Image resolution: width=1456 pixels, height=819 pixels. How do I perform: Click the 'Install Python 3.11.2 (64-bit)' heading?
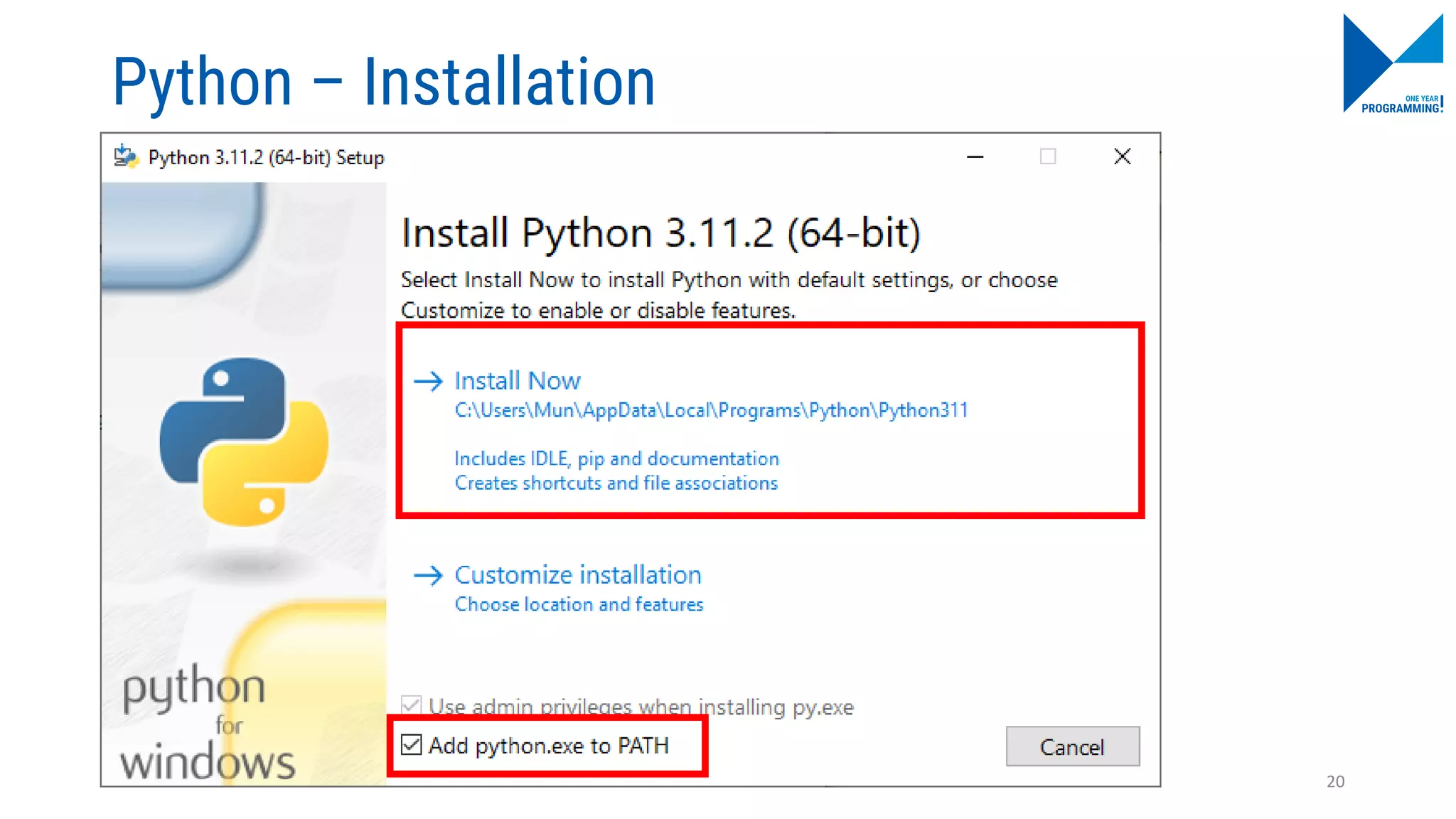(x=660, y=233)
